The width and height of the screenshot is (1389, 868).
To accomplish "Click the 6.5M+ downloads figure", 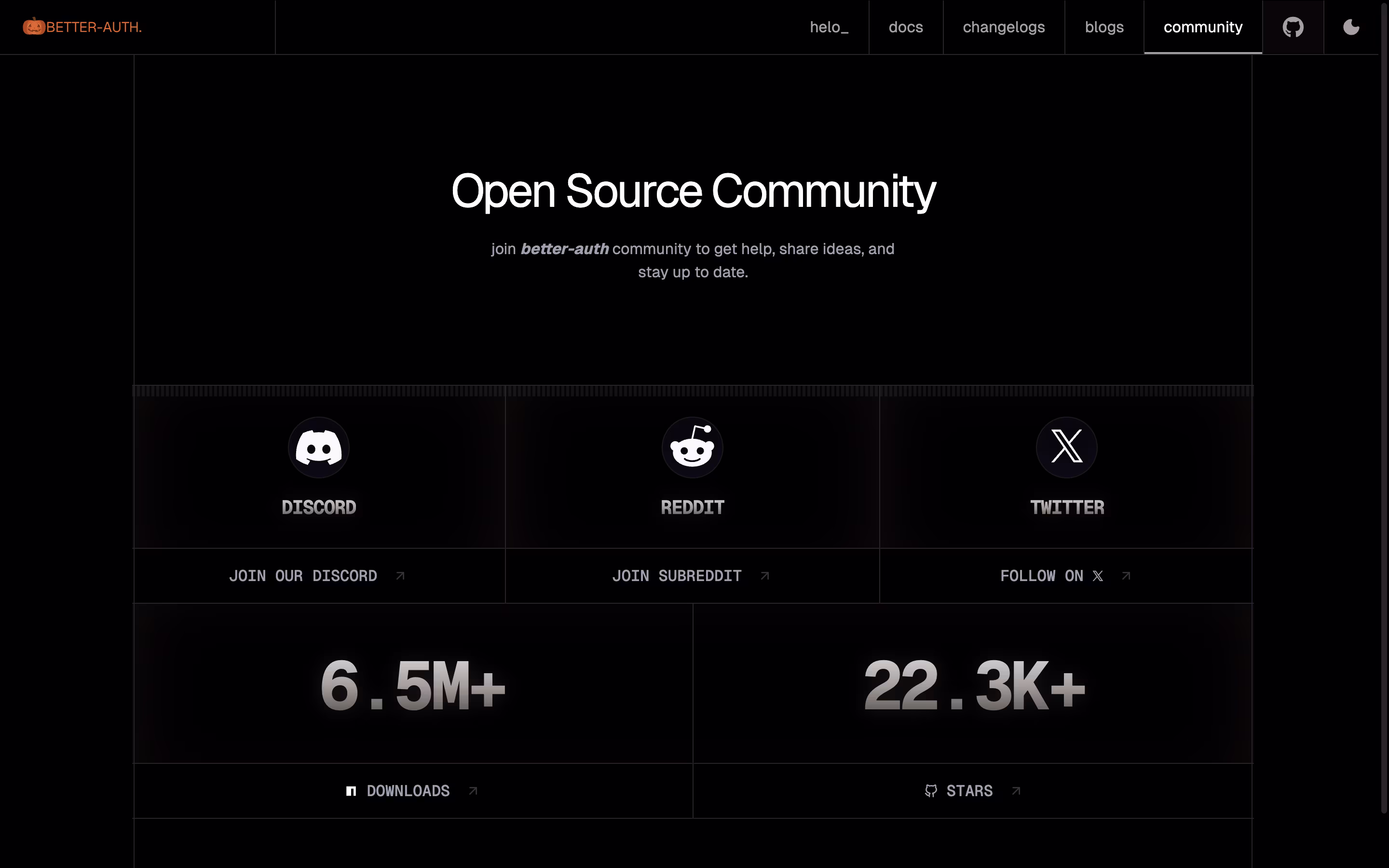I will pyautogui.click(x=413, y=685).
